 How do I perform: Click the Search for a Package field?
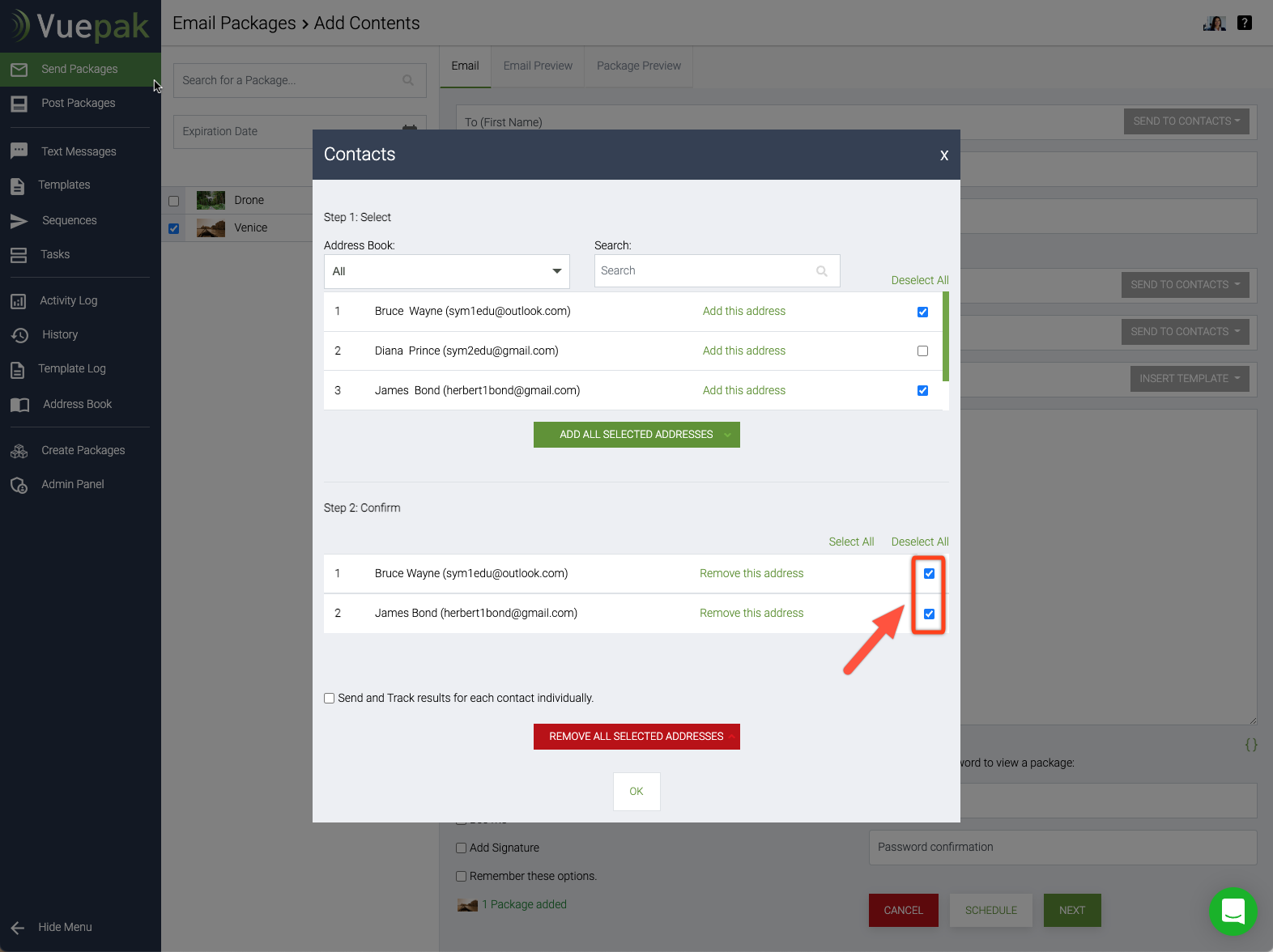(x=300, y=80)
